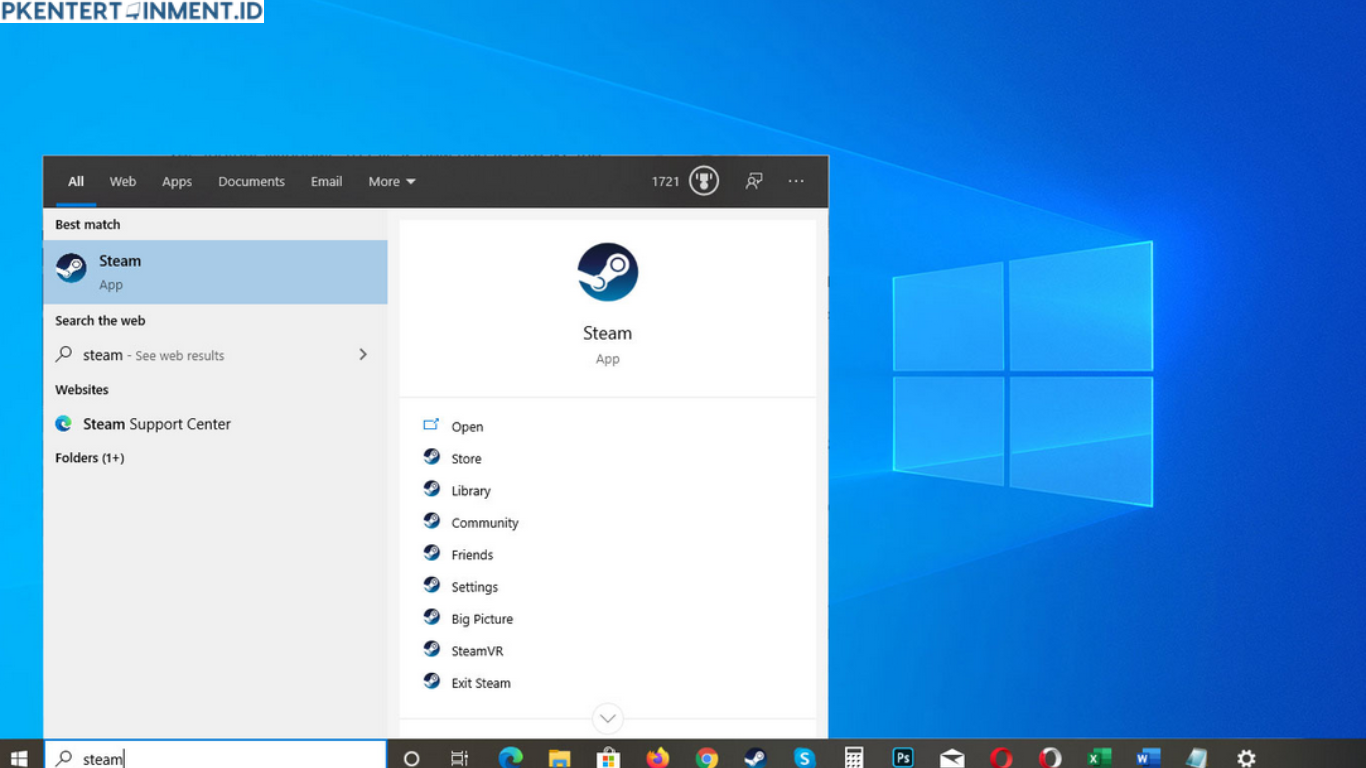Click the large Steam logo in preview pane

[607, 272]
